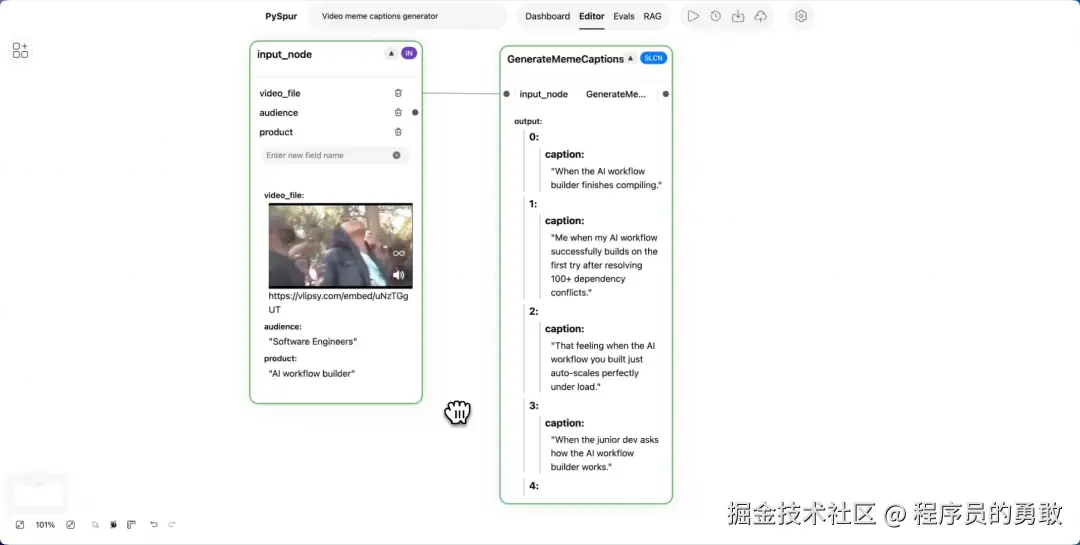Click GenerateMemeCaptions left input handle

click(x=506, y=94)
